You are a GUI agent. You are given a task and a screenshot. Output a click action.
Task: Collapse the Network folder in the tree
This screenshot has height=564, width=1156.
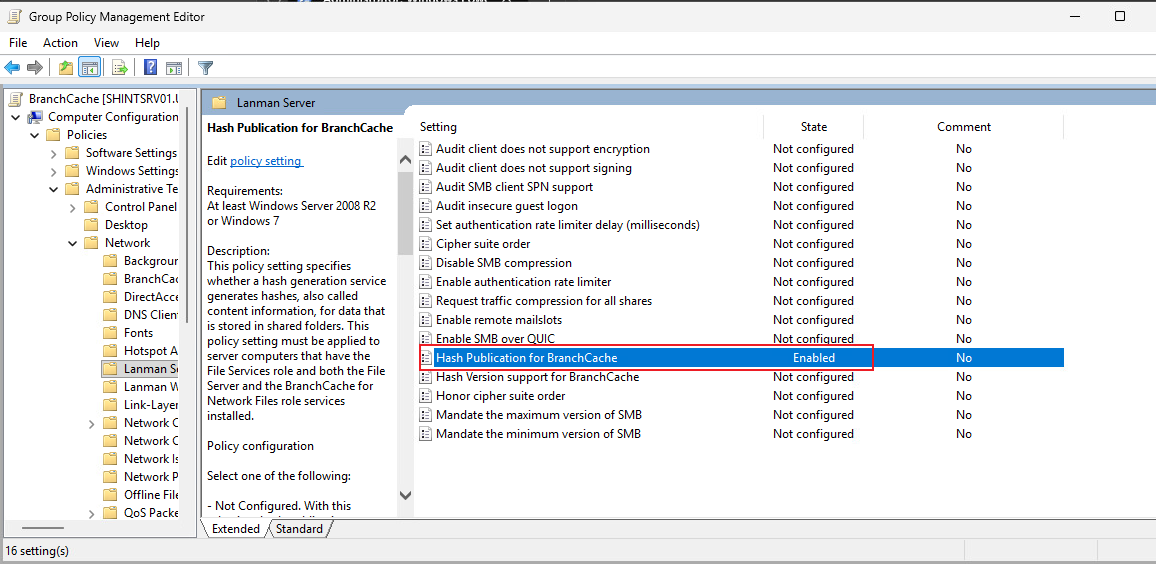coord(72,243)
